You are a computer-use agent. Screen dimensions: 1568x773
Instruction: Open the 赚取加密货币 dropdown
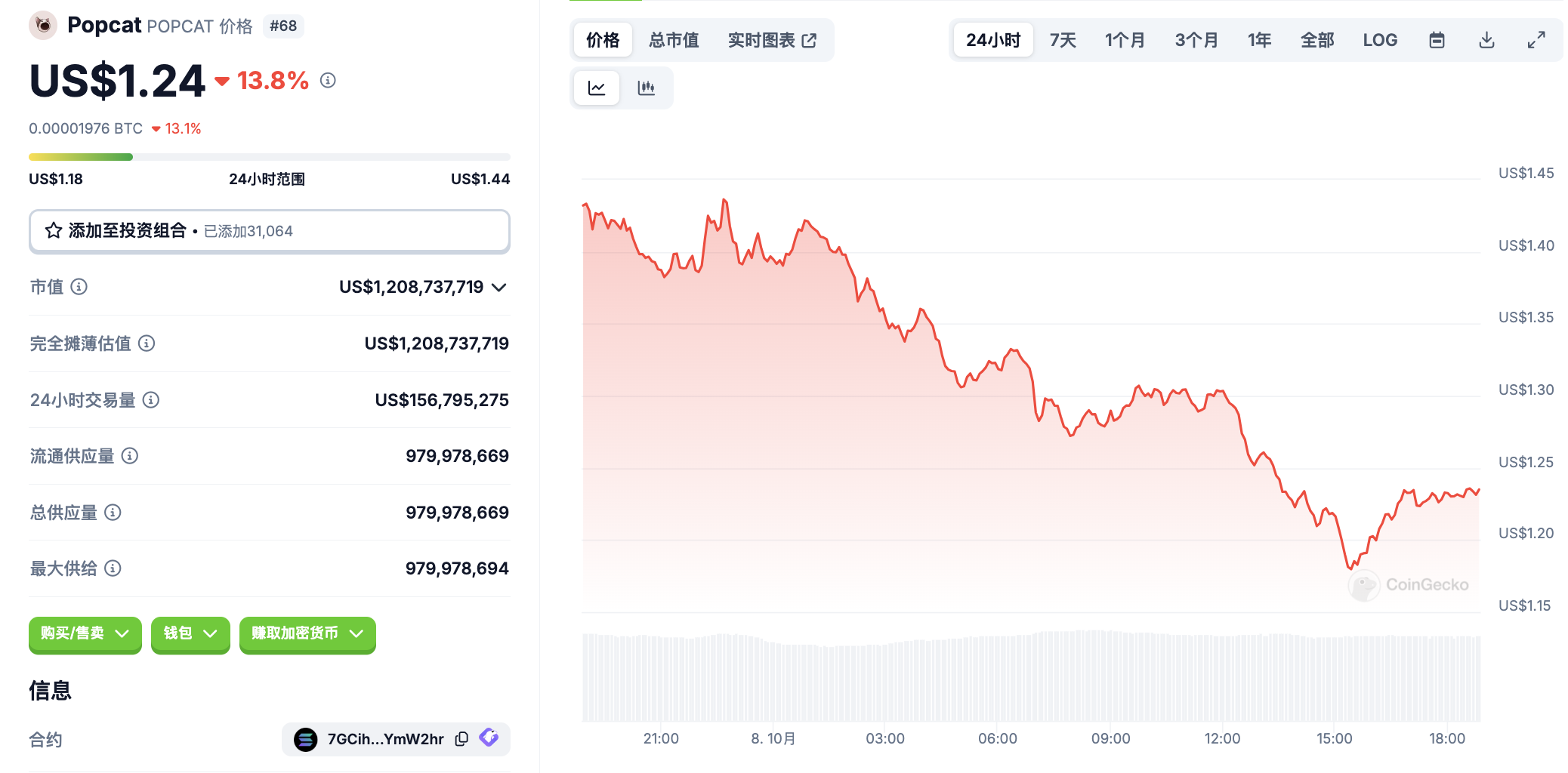(307, 633)
